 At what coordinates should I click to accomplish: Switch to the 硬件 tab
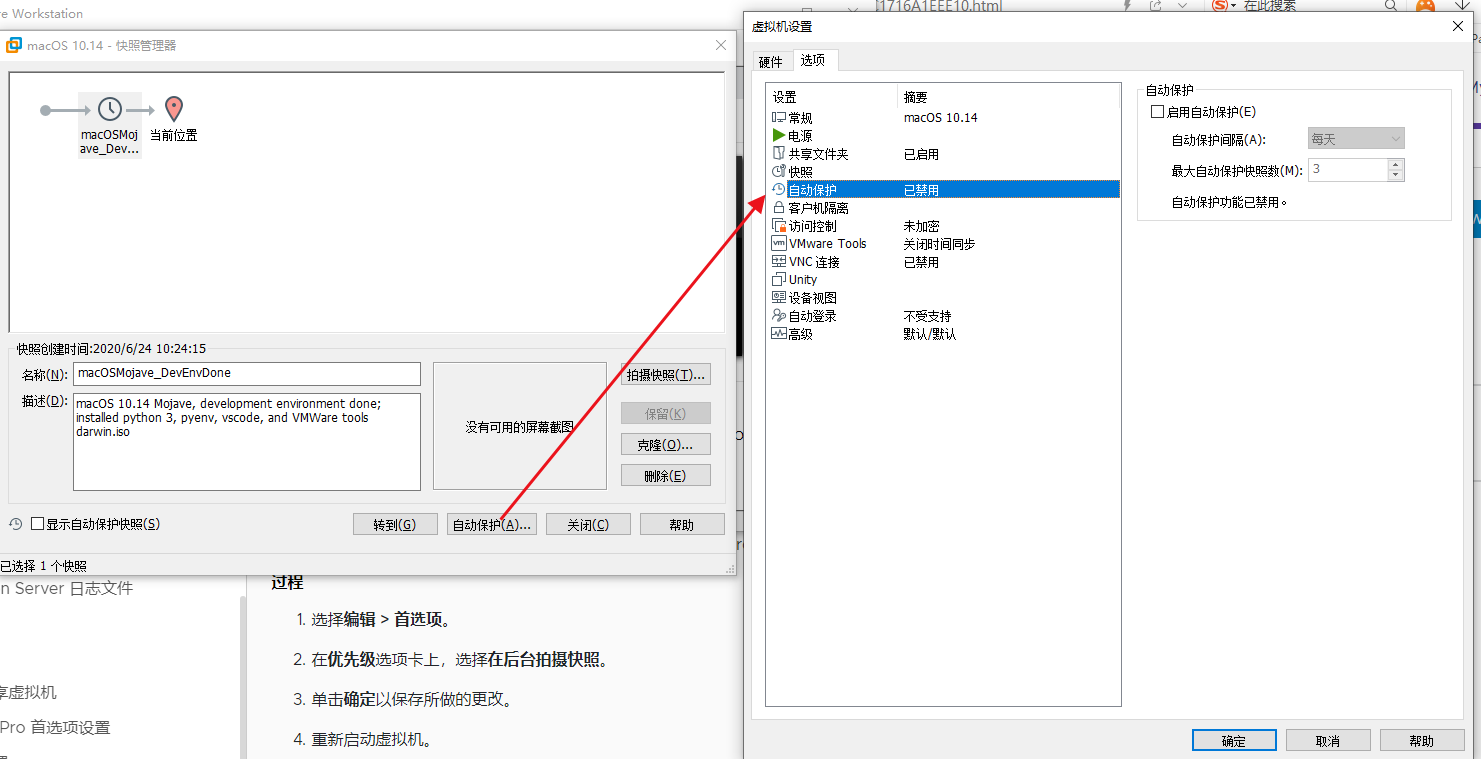(x=770, y=62)
